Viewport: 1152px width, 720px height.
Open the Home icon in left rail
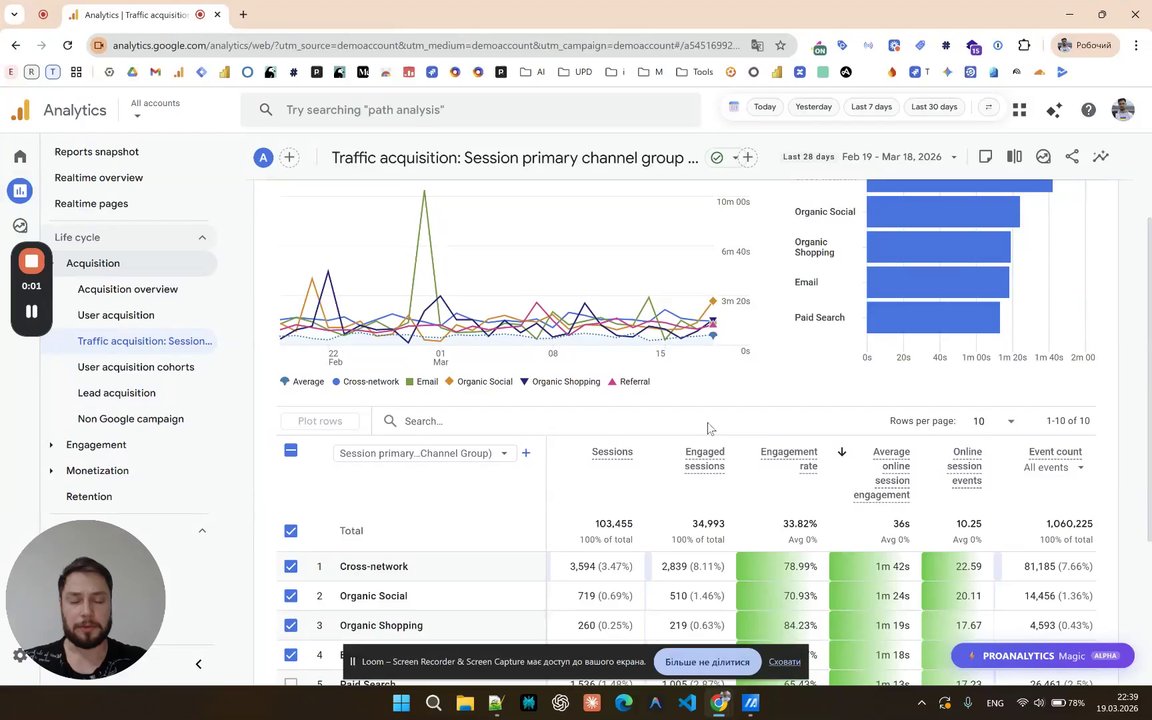point(21,156)
